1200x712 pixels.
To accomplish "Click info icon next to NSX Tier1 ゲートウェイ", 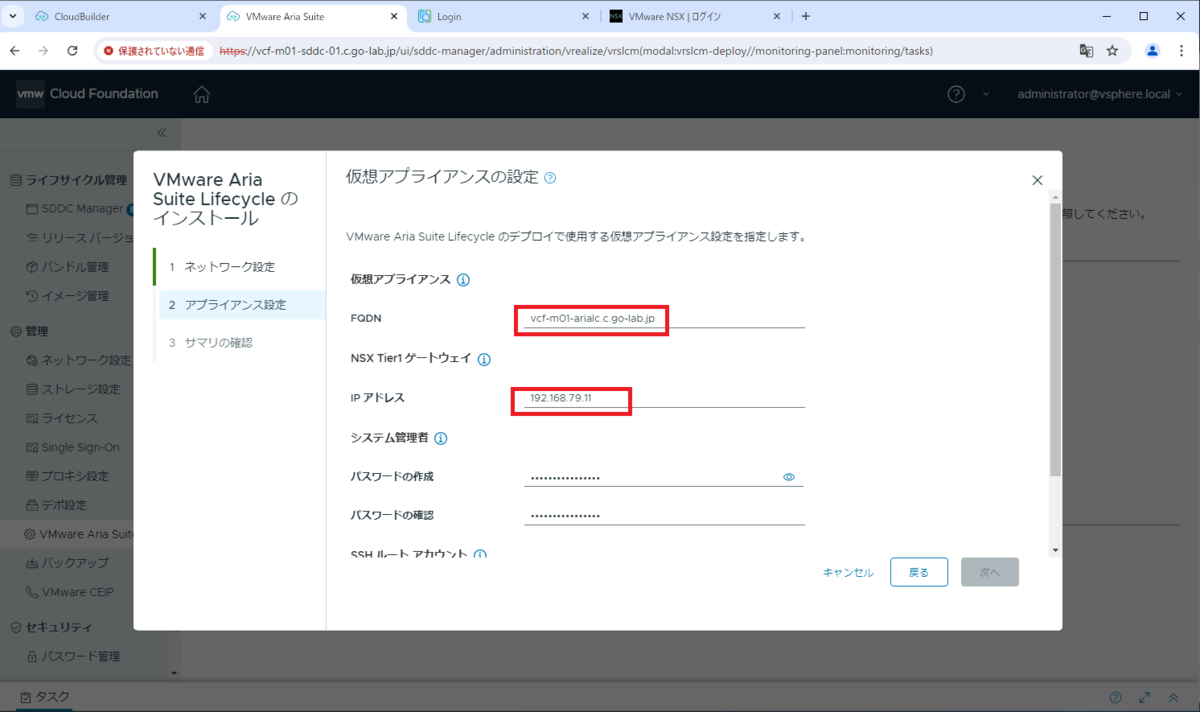I will click(484, 359).
